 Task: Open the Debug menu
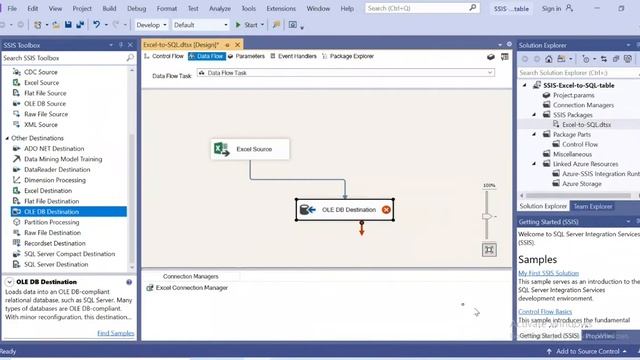(x=136, y=8)
